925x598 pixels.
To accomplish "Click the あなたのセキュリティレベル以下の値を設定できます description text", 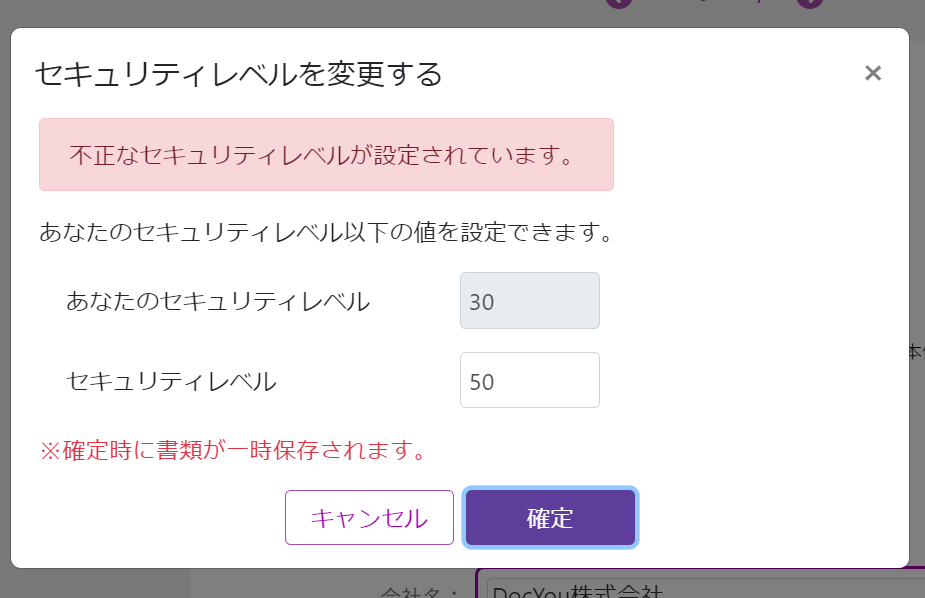I will (x=325, y=234).
